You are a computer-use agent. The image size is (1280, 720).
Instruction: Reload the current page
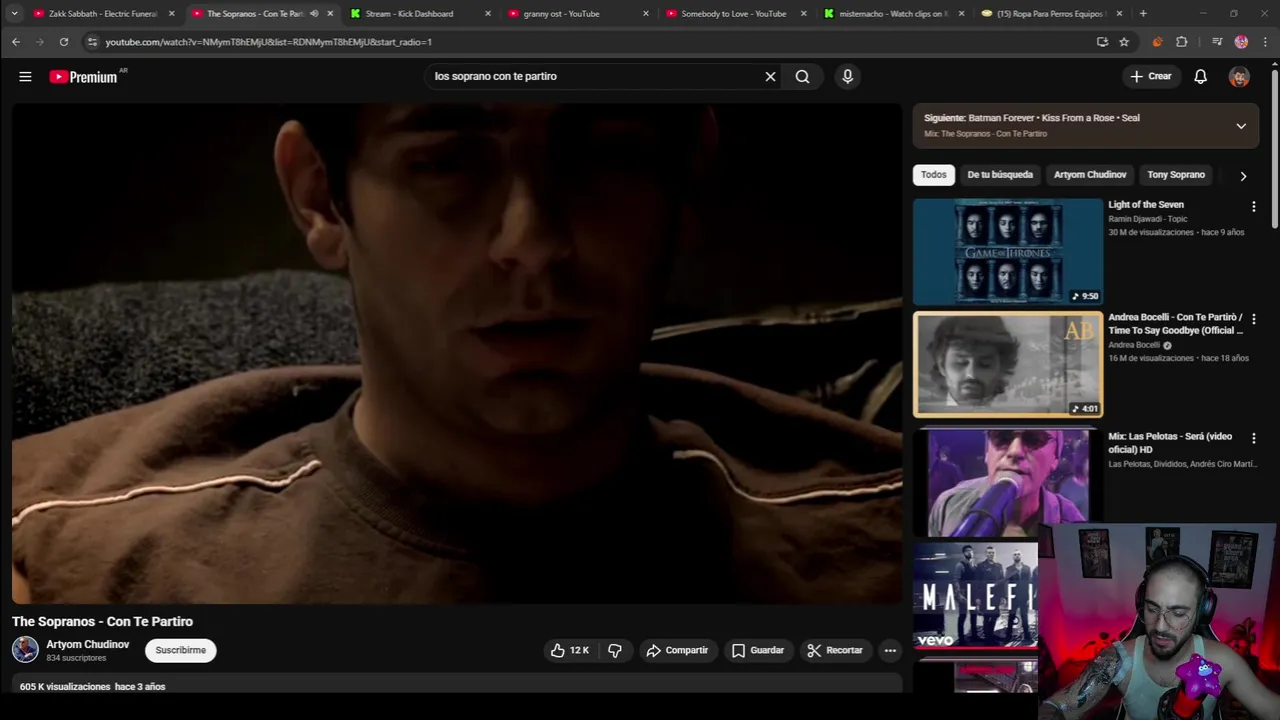click(x=64, y=42)
